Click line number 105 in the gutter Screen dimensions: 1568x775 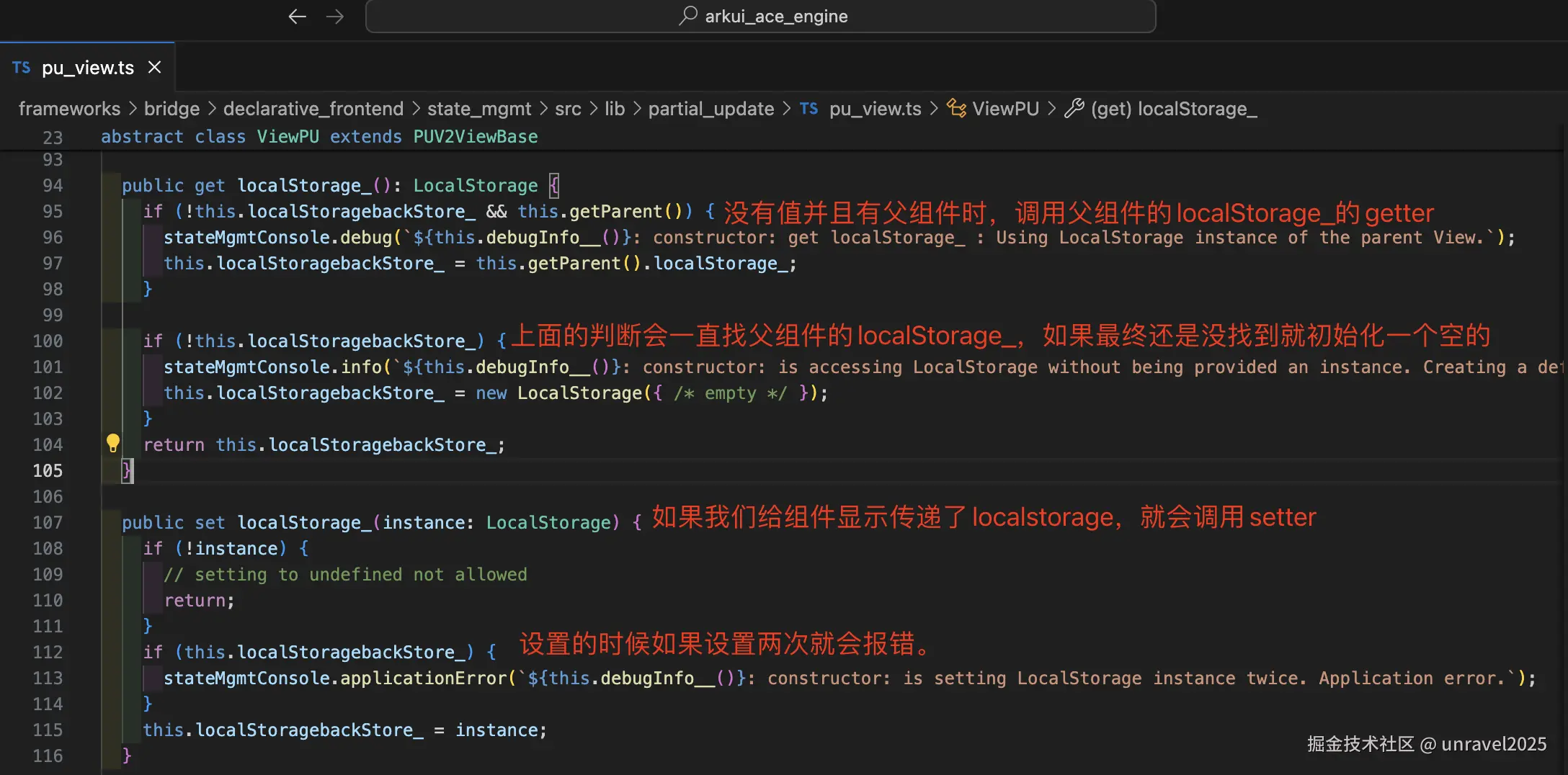pyautogui.click(x=48, y=471)
